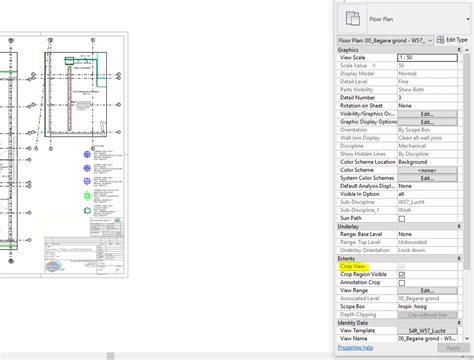The height and width of the screenshot is (360, 474).
Task: Collapse the Identity Data properties group
Action: coord(459,323)
